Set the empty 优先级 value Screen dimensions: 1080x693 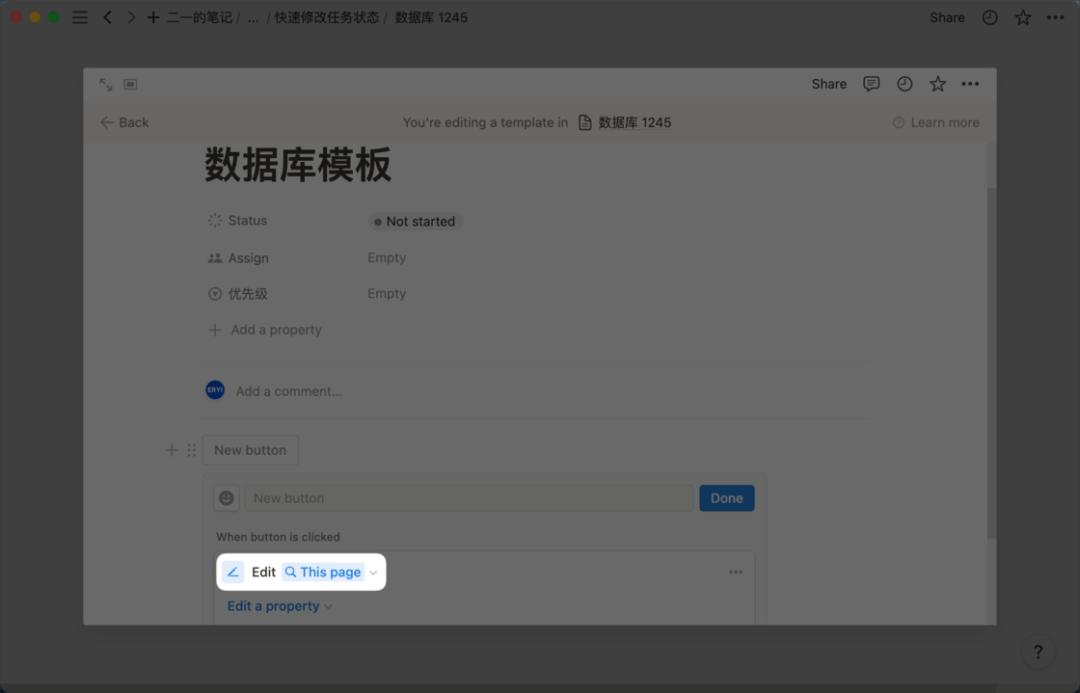(386, 293)
